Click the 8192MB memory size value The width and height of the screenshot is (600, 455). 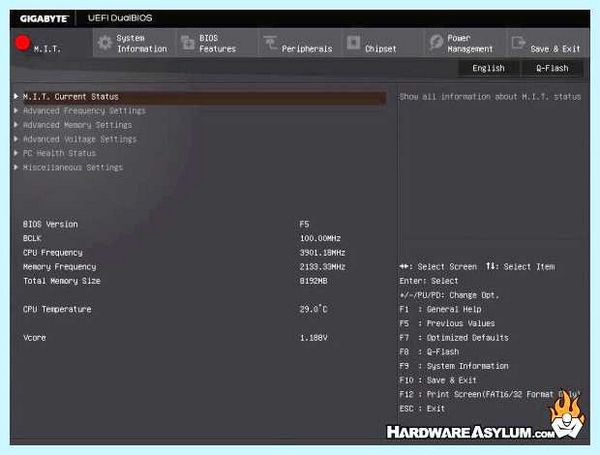pyautogui.click(x=313, y=281)
